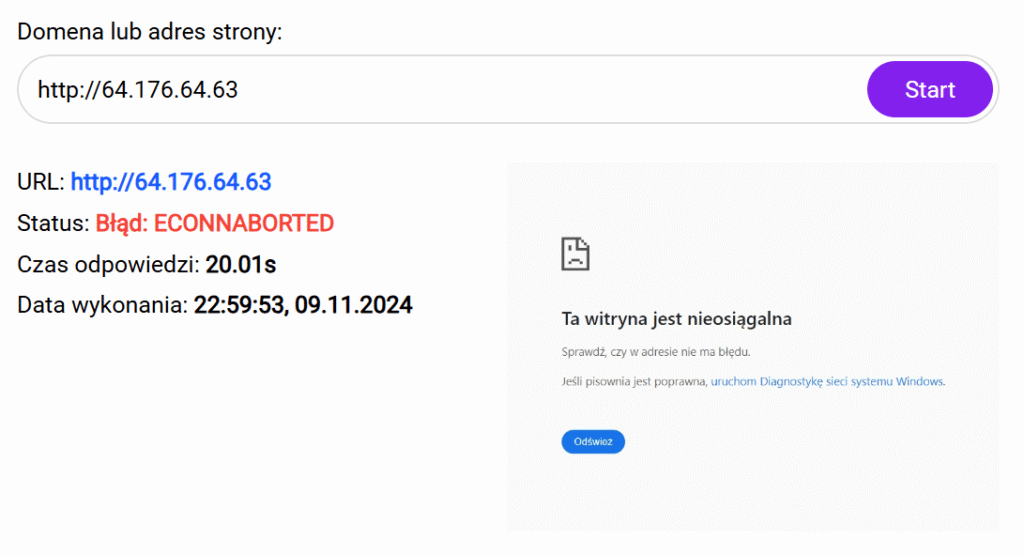Click the sad page error icon
This screenshot has height=555, width=1024.
(575, 254)
